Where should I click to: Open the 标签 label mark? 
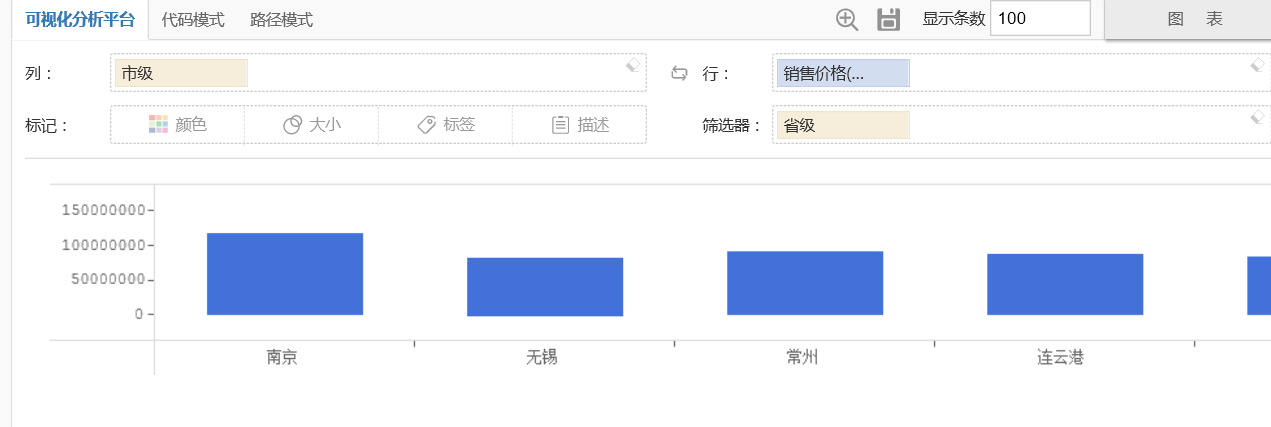[445, 125]
